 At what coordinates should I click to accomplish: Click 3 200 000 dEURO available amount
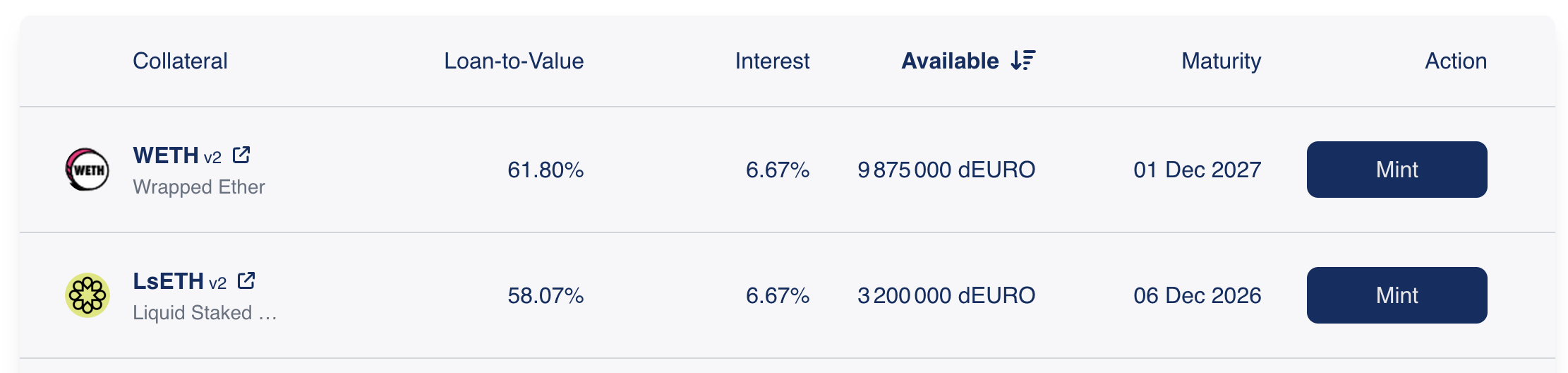[x=946, y=296]
